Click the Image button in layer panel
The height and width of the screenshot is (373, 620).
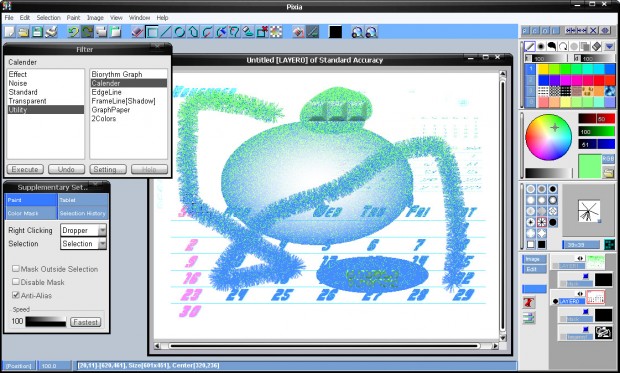click(x=534, y=259)
